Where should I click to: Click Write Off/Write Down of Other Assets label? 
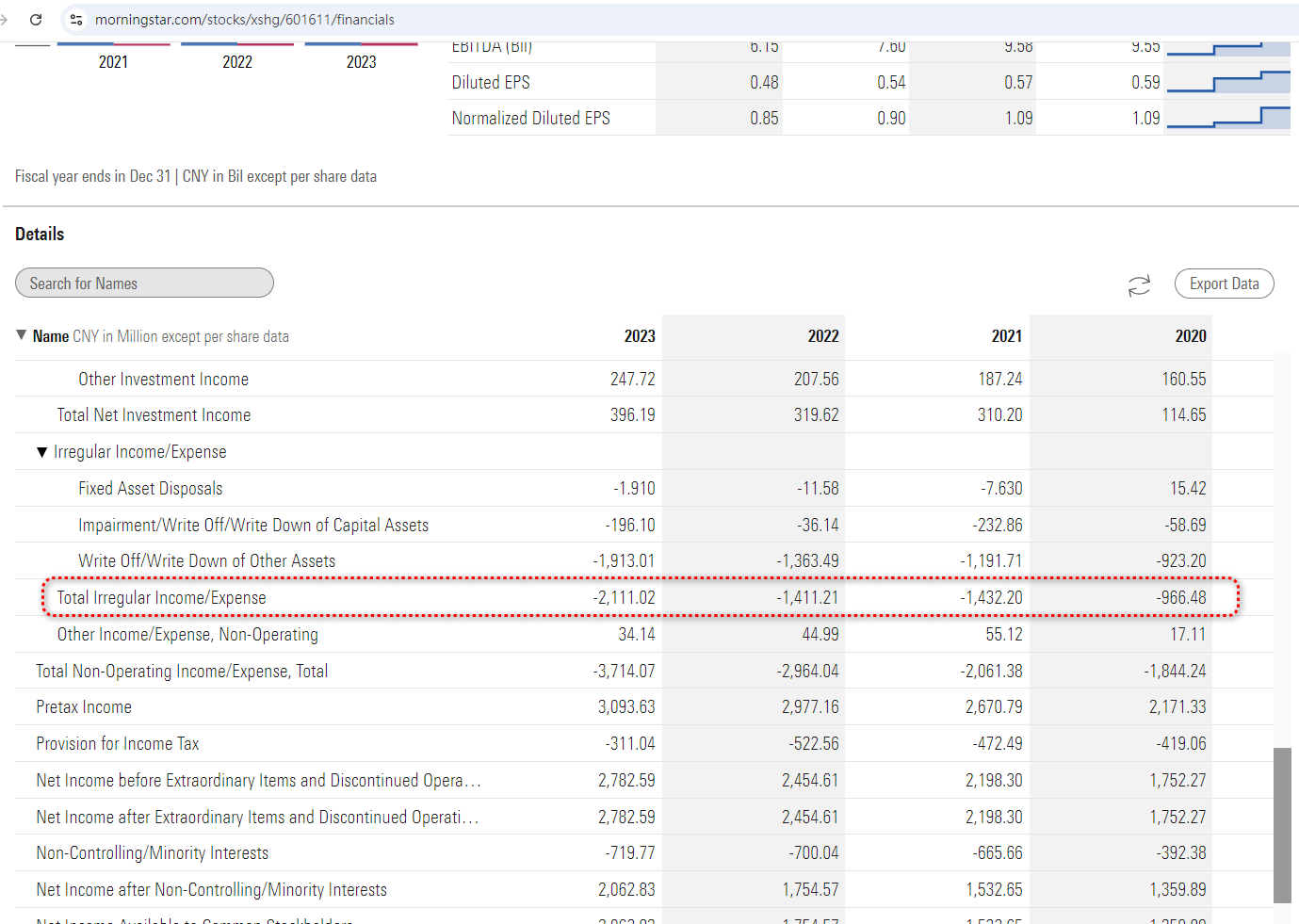(x=207, y=561)
